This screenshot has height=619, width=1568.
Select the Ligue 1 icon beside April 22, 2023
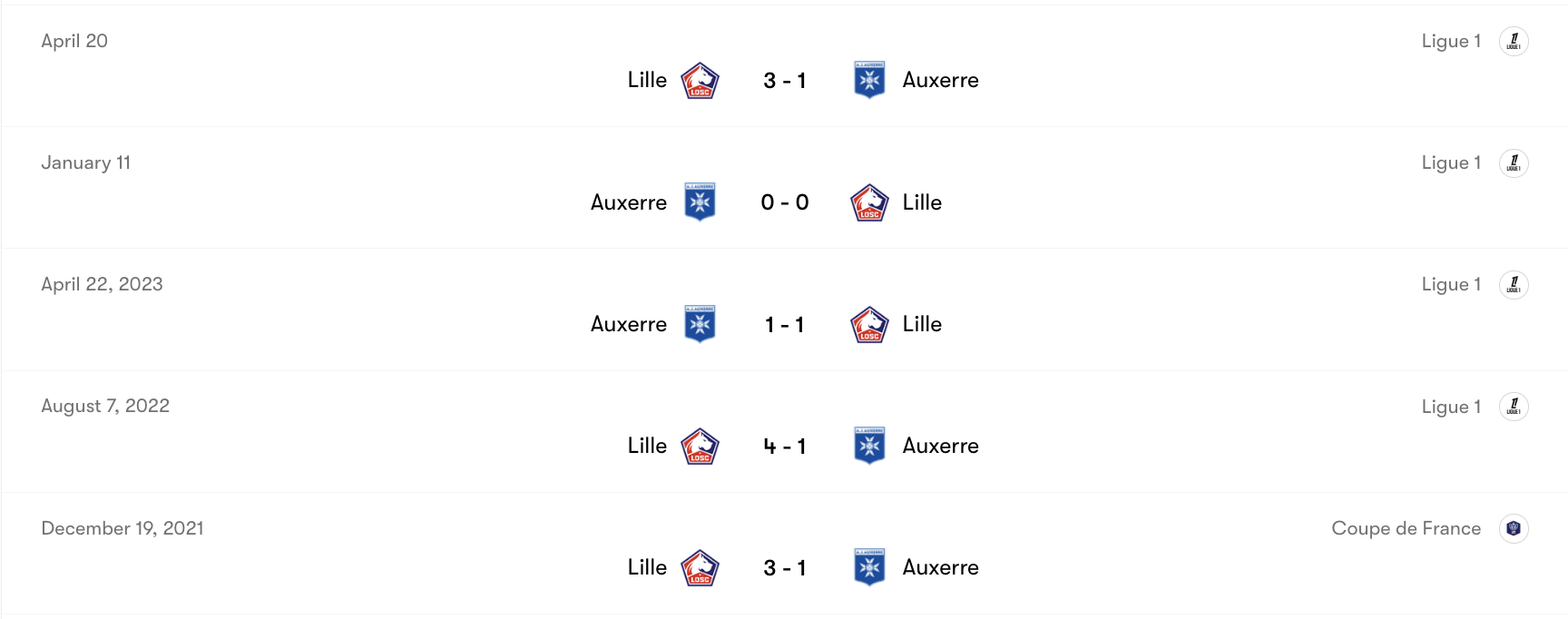(x=1514, y=284)
